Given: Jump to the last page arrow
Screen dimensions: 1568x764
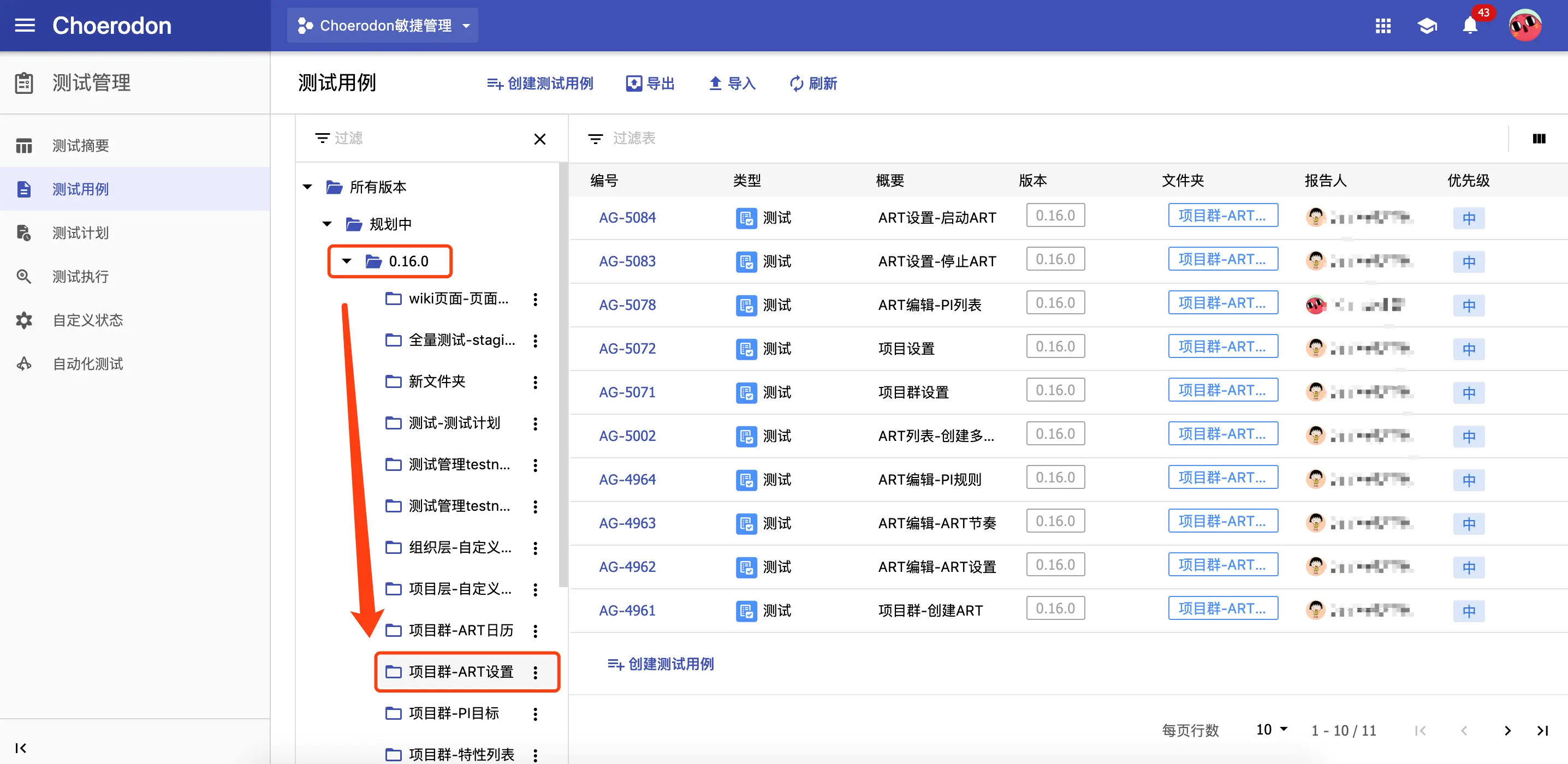Looking at the screenshot, I should pyautogui.click(x=1542, y=731).
